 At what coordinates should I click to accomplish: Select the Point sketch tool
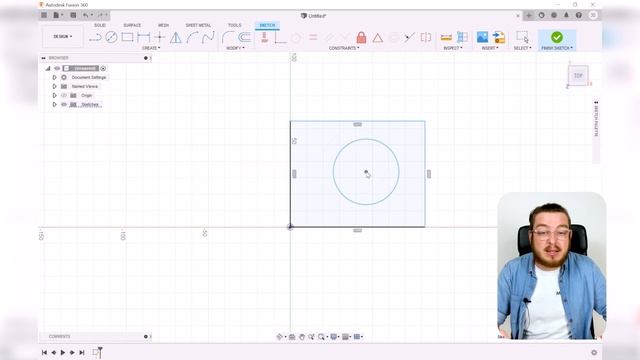[x=160, y=38]
